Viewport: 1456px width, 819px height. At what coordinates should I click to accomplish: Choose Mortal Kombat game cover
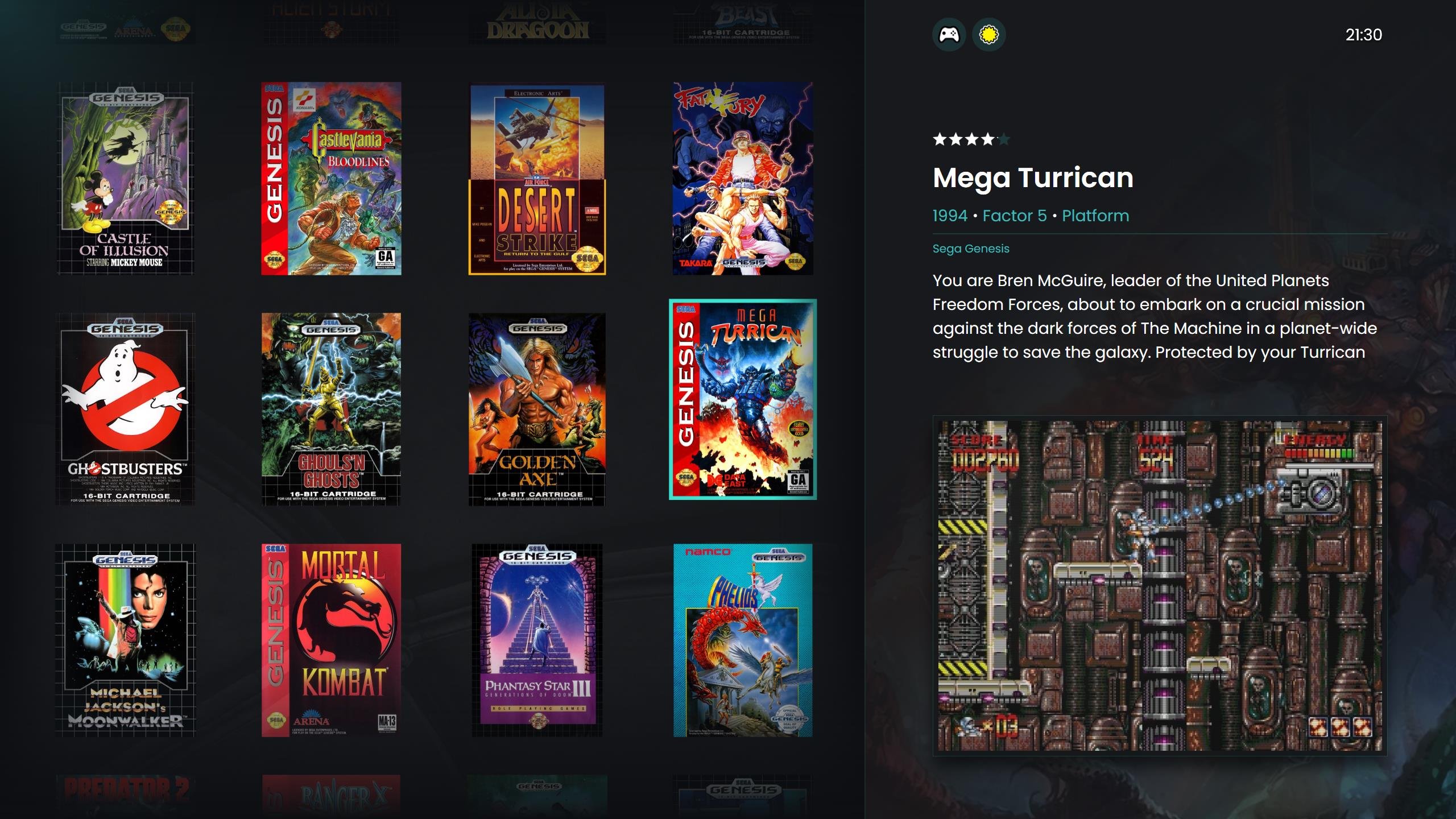point(331,640)
